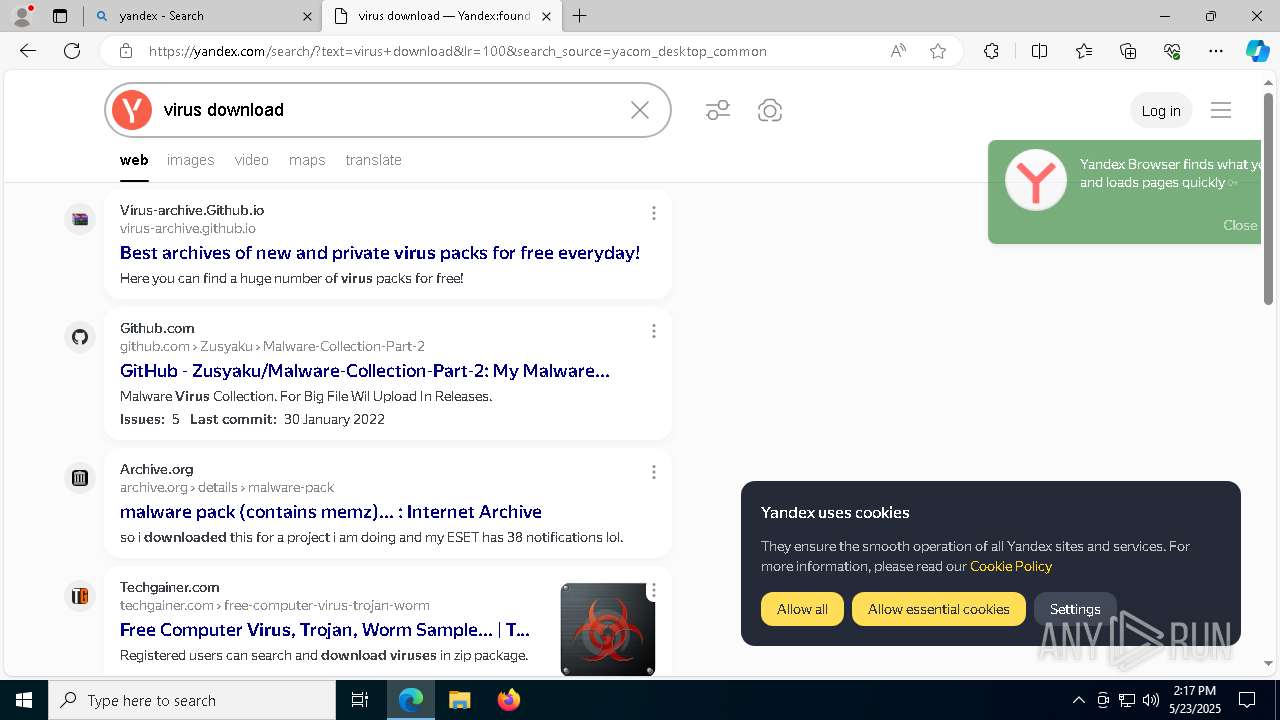Image resolution: width=1280 pixels, height=720 pixels.
Task: Open options for Archive.org result
Action: 654,472
